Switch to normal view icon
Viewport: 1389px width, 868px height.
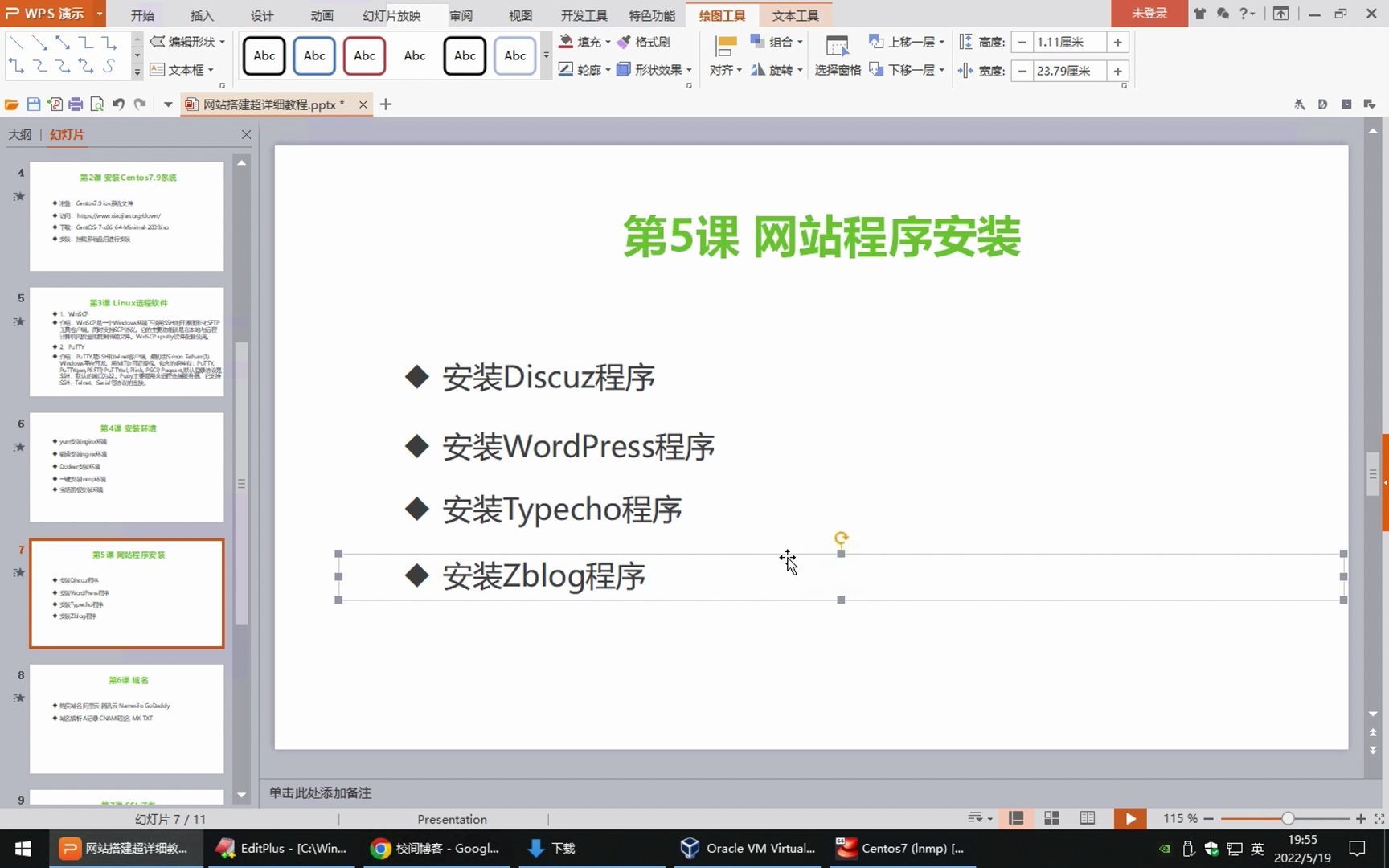click(x=1016, y=818)
